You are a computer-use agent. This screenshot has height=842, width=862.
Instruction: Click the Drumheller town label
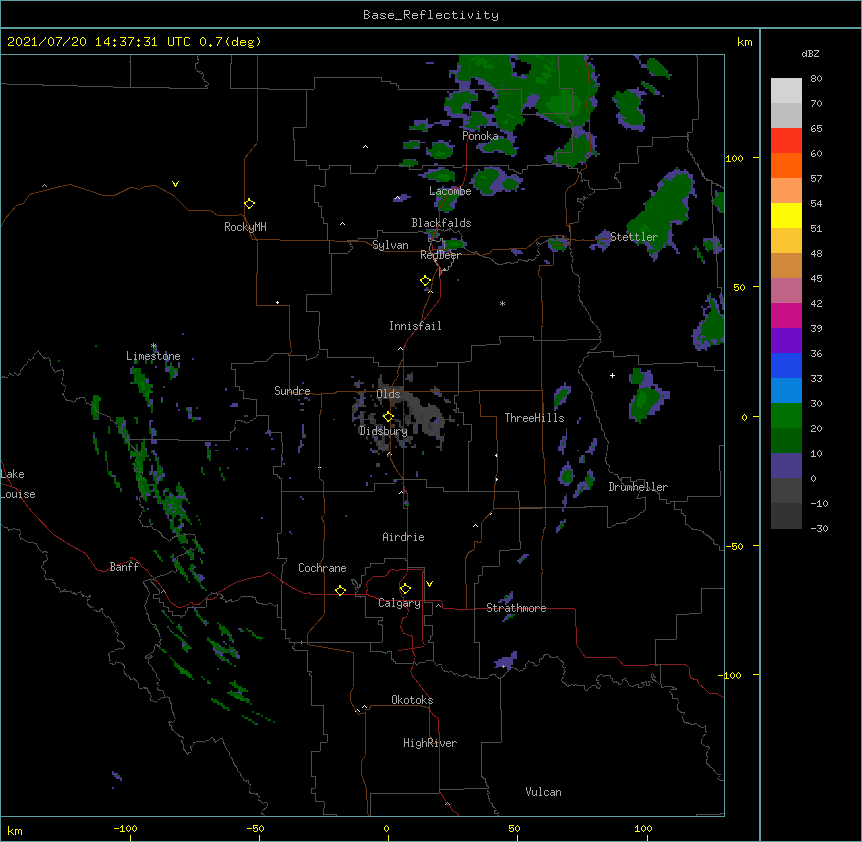click(x=638, y=487)
